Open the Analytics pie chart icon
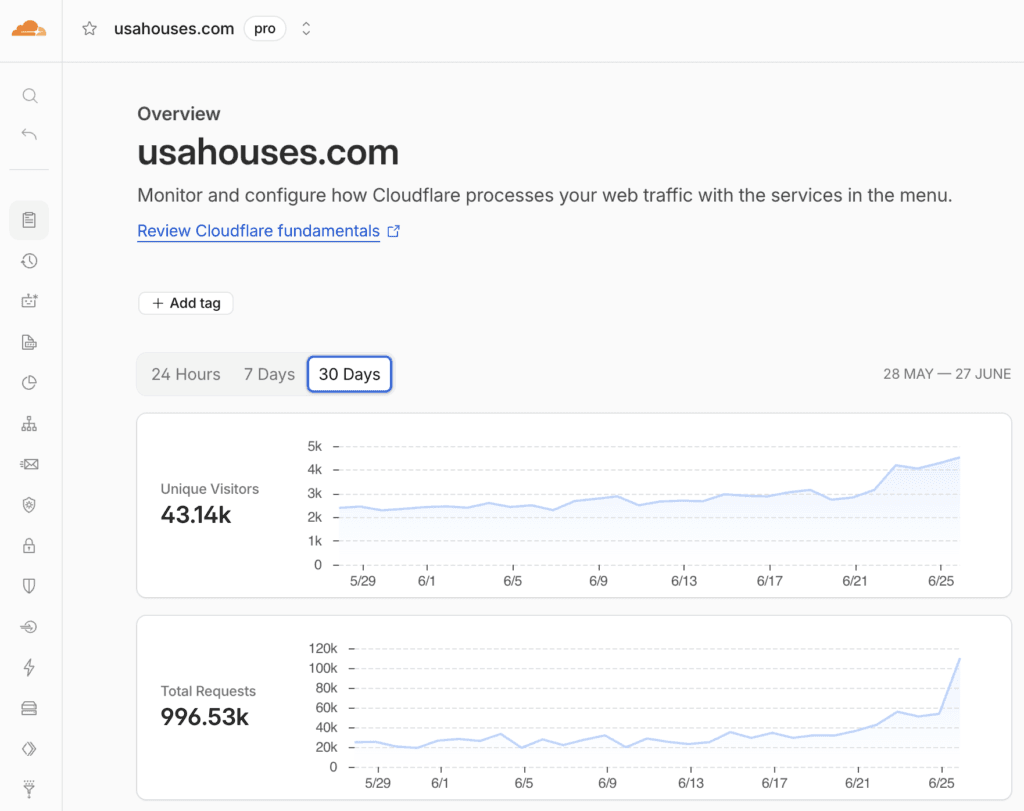Viewport: 1024px width, 811px height. coord(29,383)
